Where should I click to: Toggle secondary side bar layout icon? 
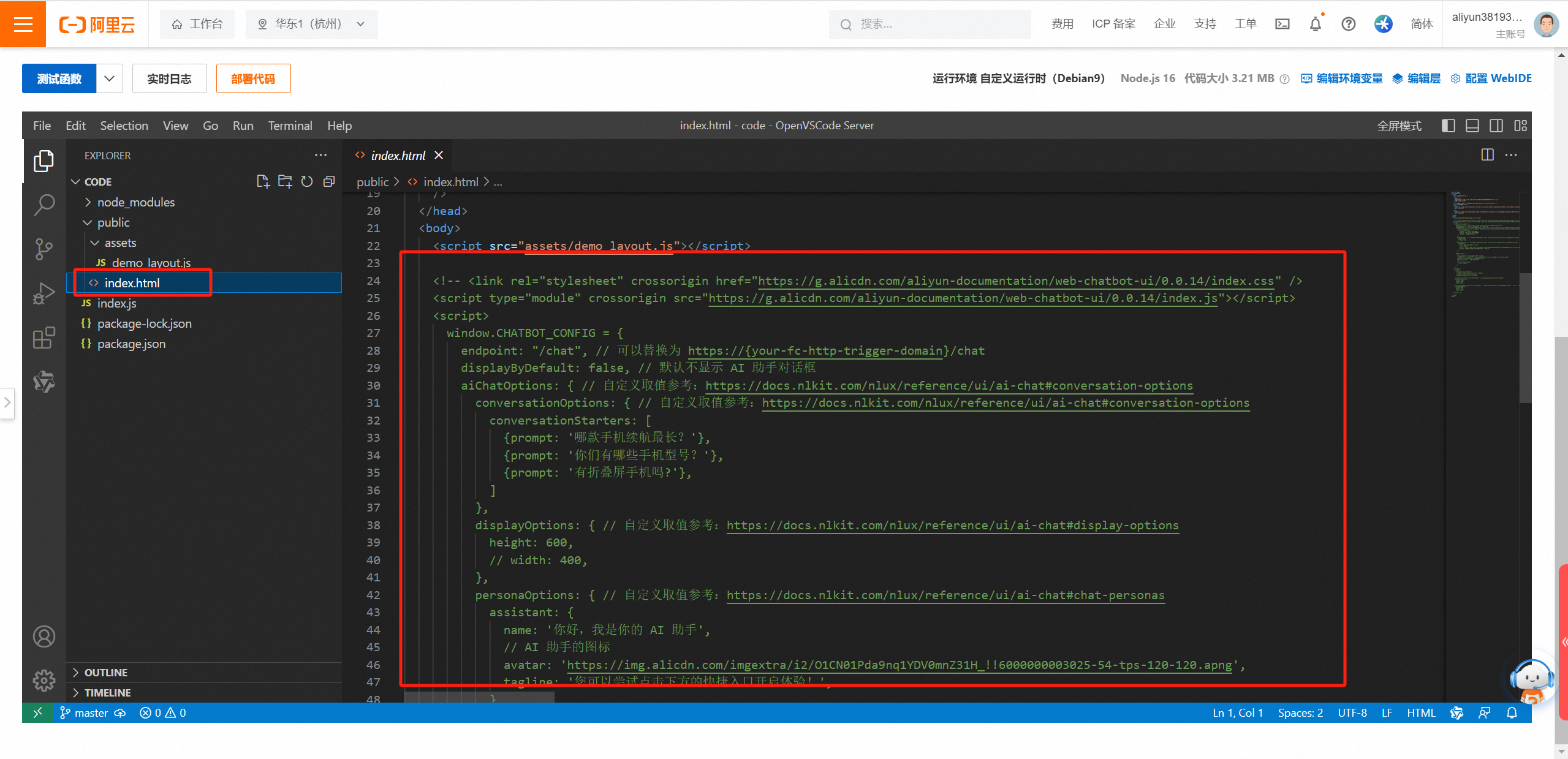click(x=1496, y=126)
